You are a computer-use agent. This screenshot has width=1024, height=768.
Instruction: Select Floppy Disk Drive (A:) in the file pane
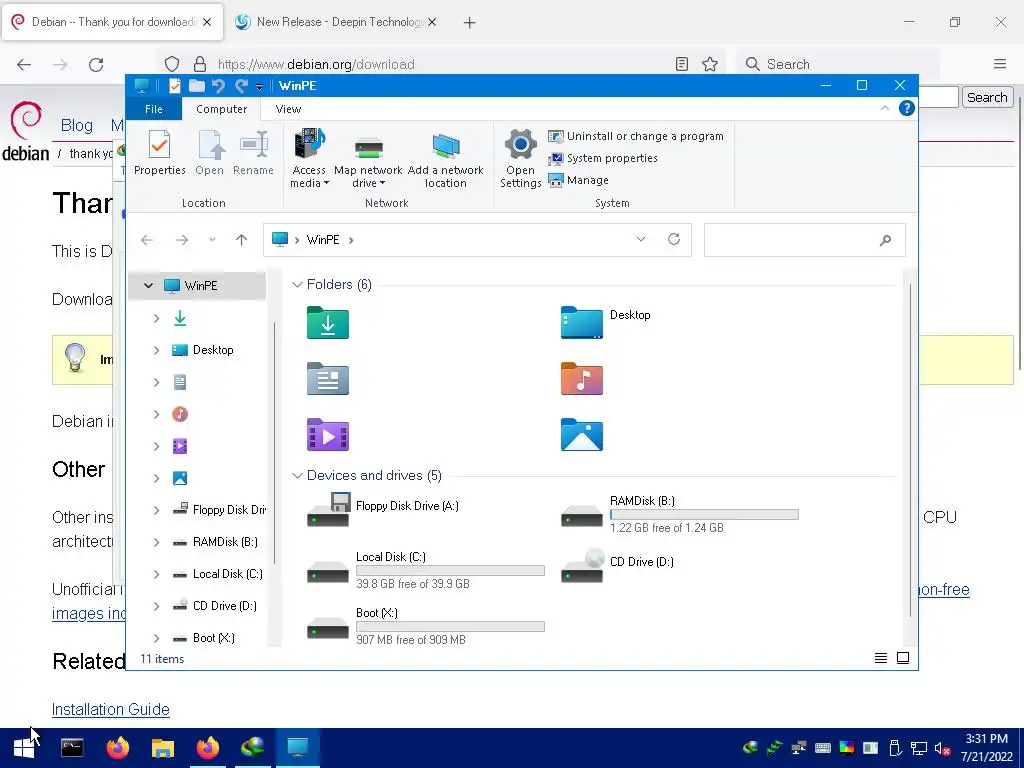[383, 509]
